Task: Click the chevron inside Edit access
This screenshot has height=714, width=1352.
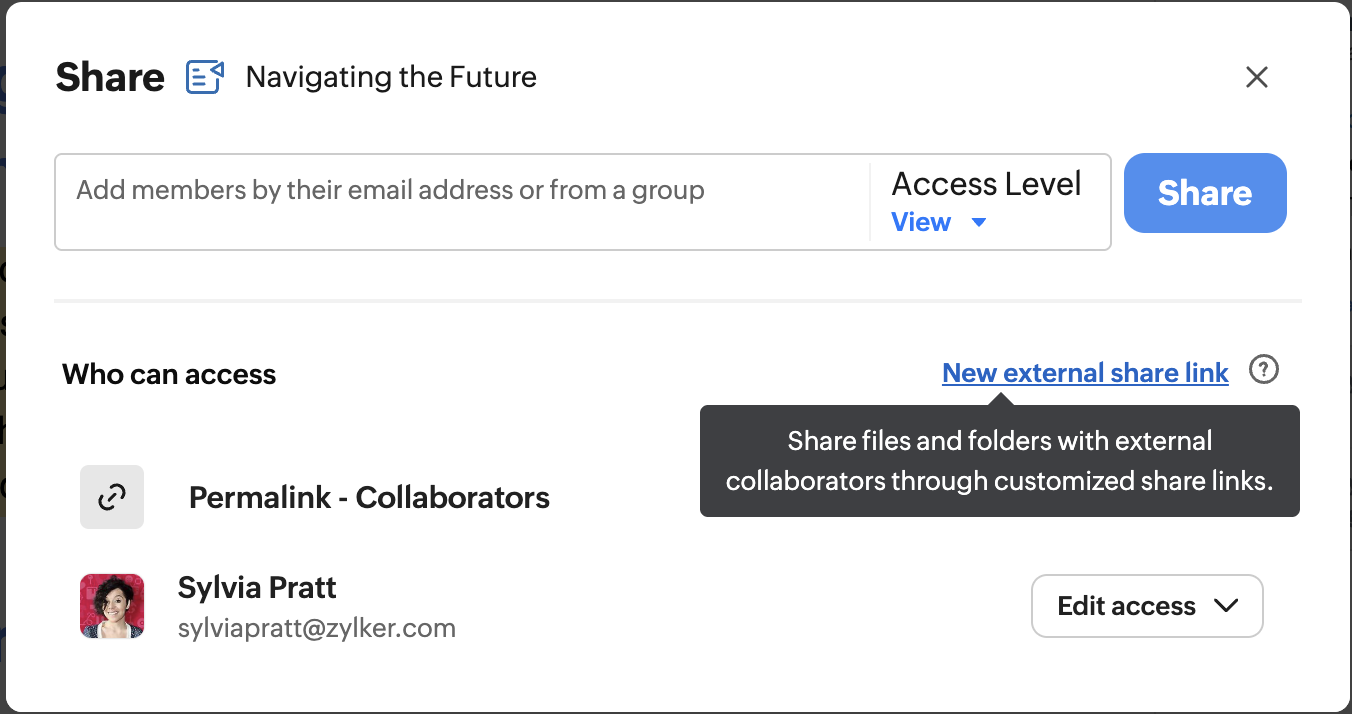Action: tap(1226, 606)
